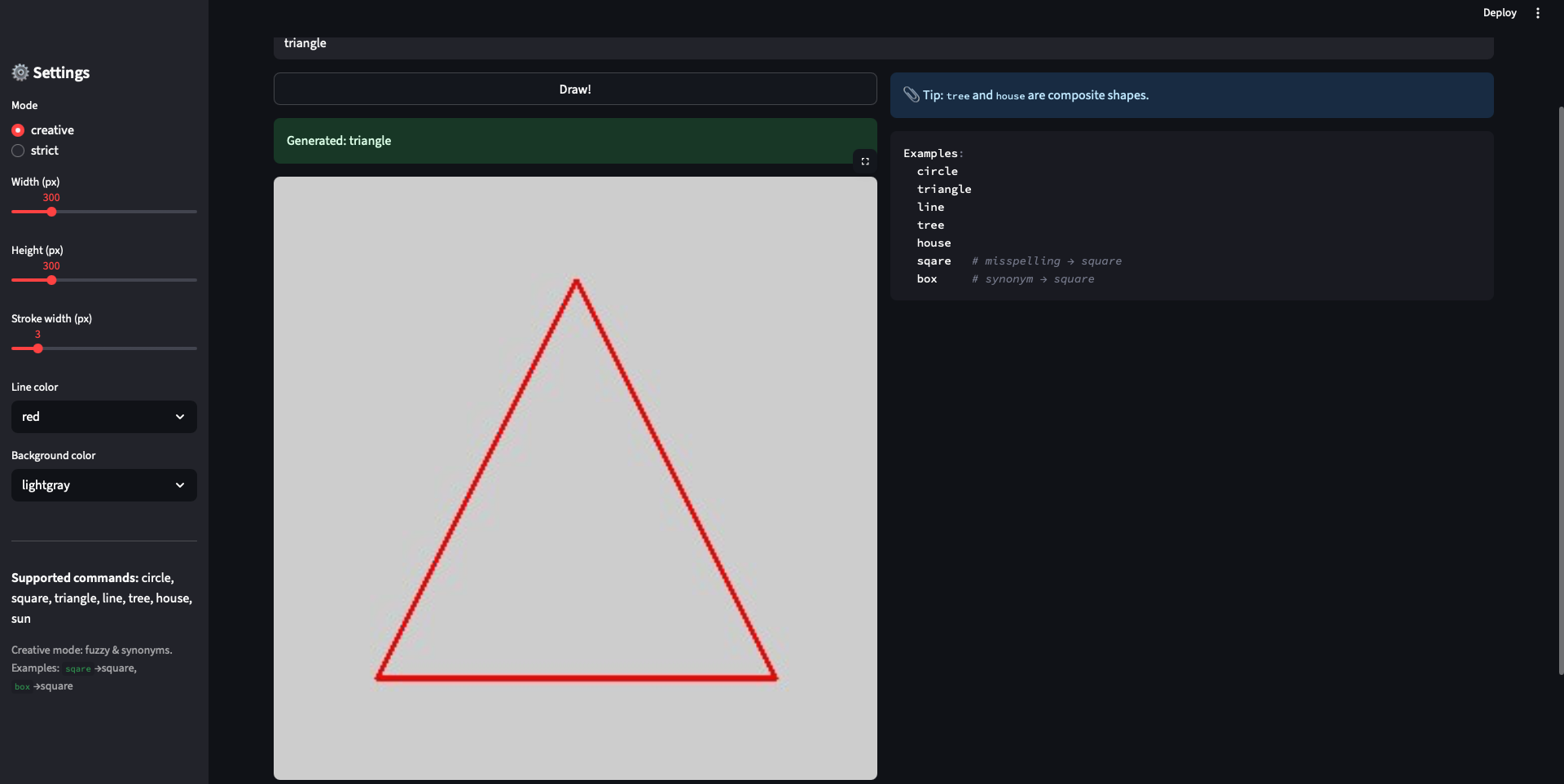Screen dimensions: 1564x784
Task: Click the green 'sqare' code tag in sidebar
Action: [78, 668]
